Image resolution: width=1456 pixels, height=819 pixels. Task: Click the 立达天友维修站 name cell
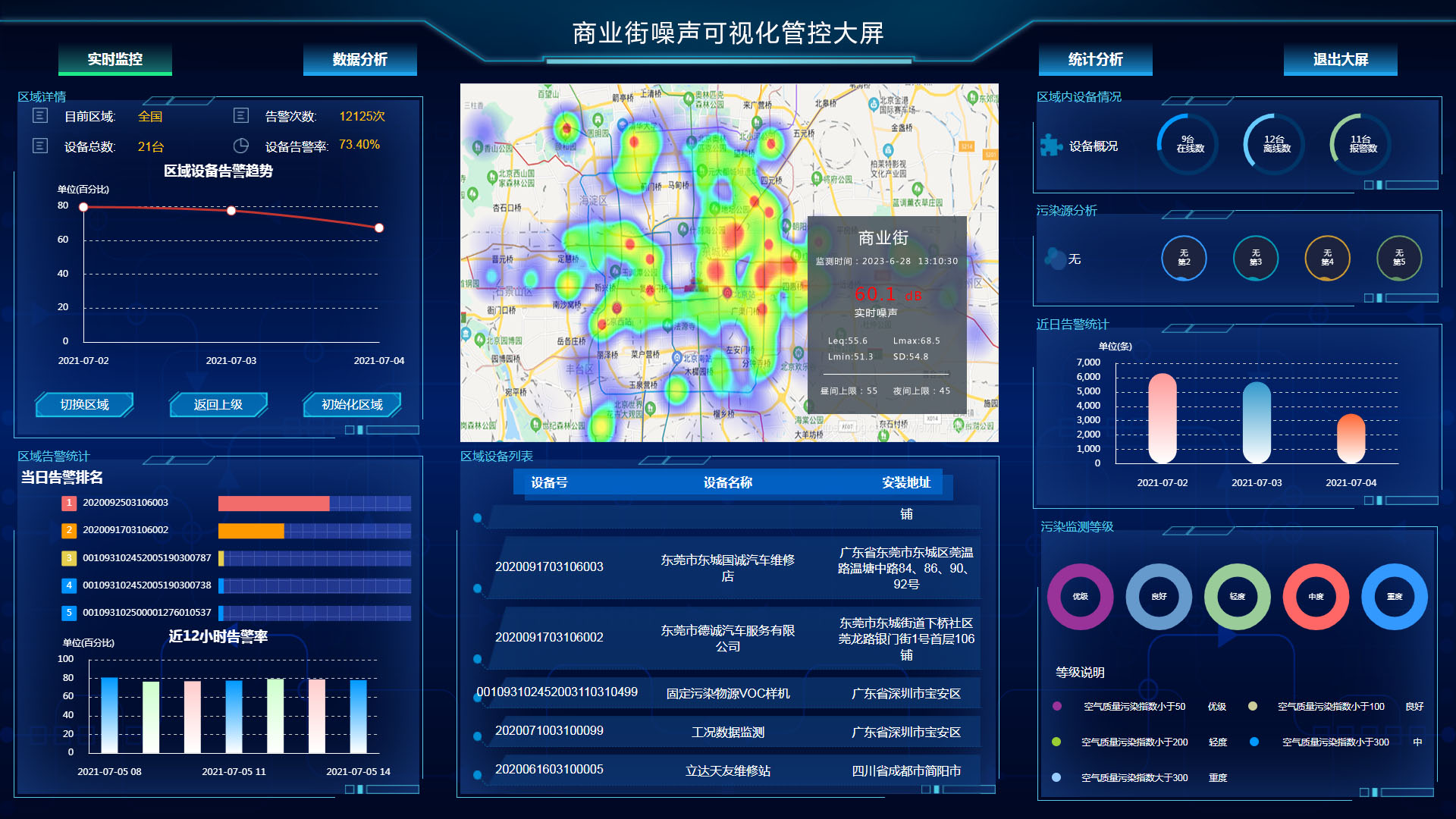728,770
